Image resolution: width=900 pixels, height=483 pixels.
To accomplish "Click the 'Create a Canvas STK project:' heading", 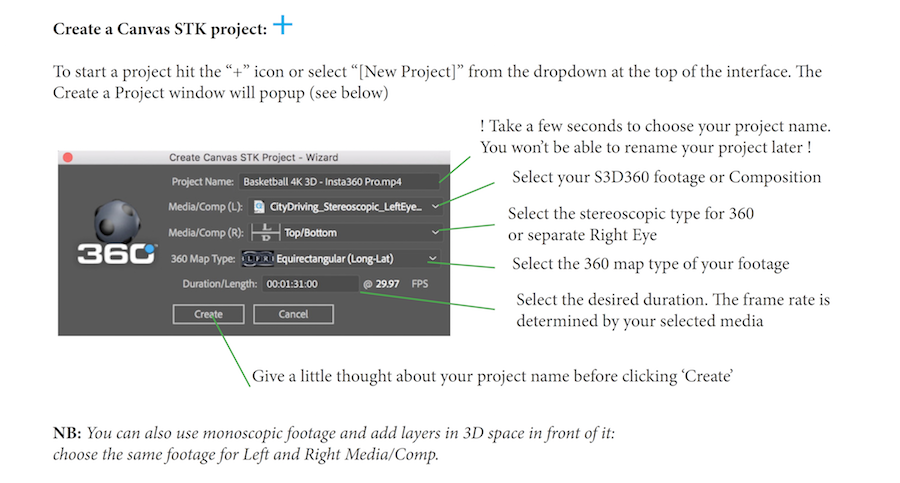I will (x=160, y=29).
